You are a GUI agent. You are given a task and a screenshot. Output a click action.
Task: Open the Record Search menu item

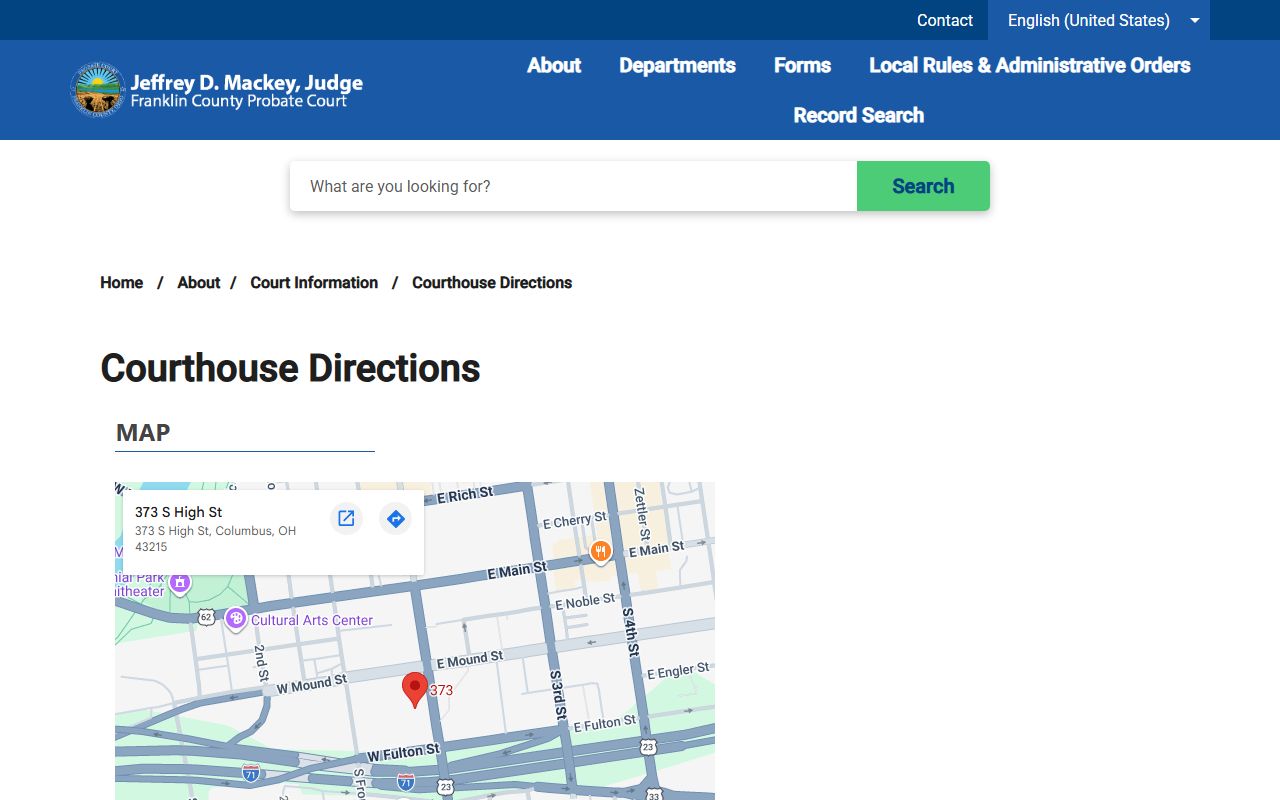858,115
